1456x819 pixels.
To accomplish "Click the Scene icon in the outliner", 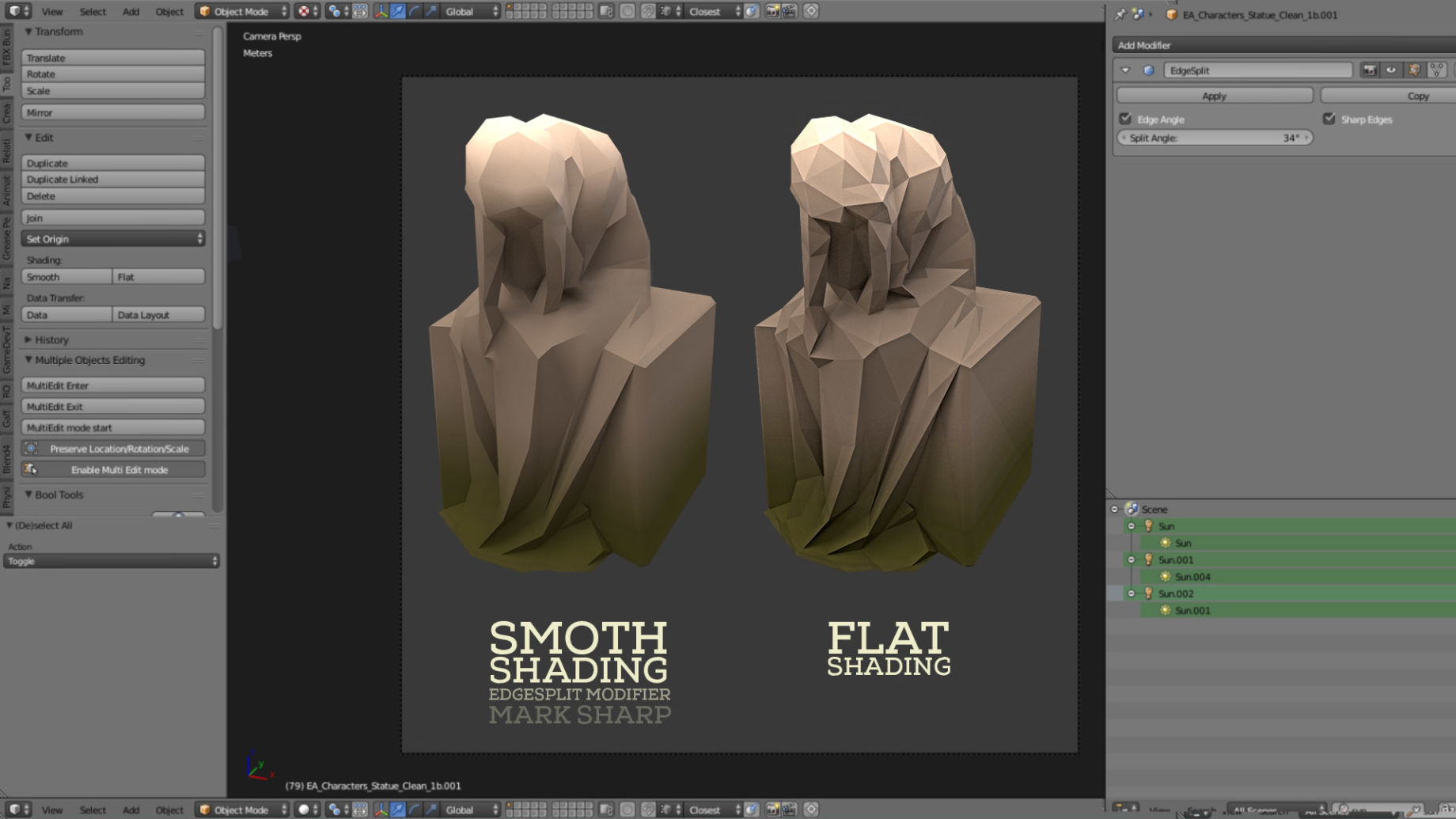I will (1132, 510).
